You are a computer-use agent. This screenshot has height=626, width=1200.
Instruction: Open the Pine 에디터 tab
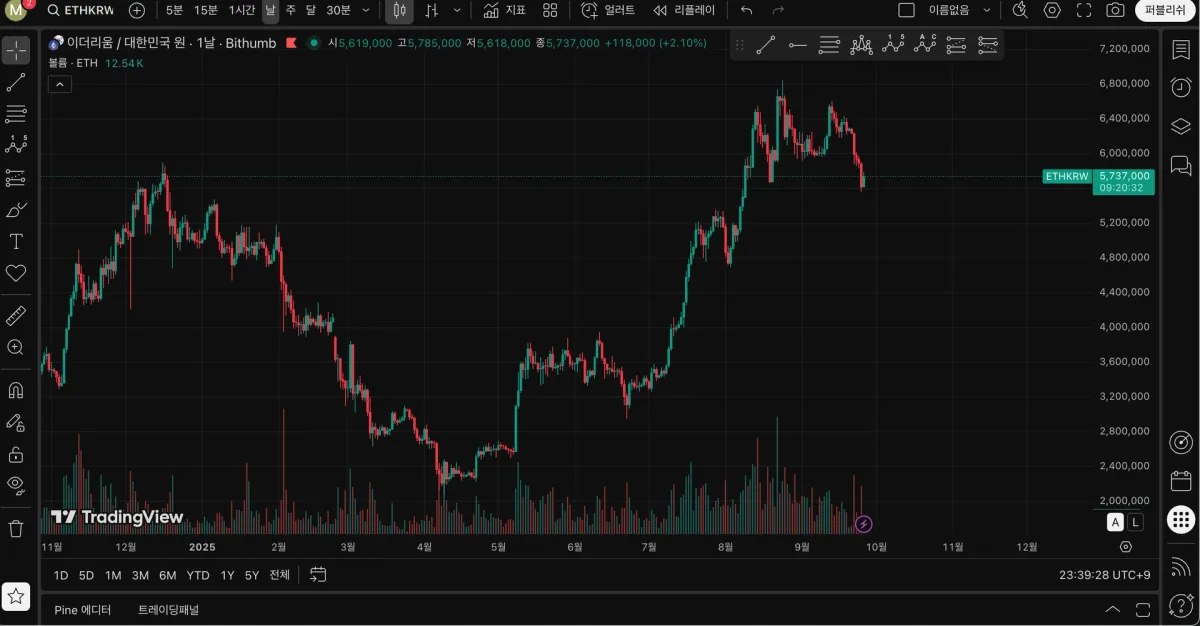pos(83,609)
